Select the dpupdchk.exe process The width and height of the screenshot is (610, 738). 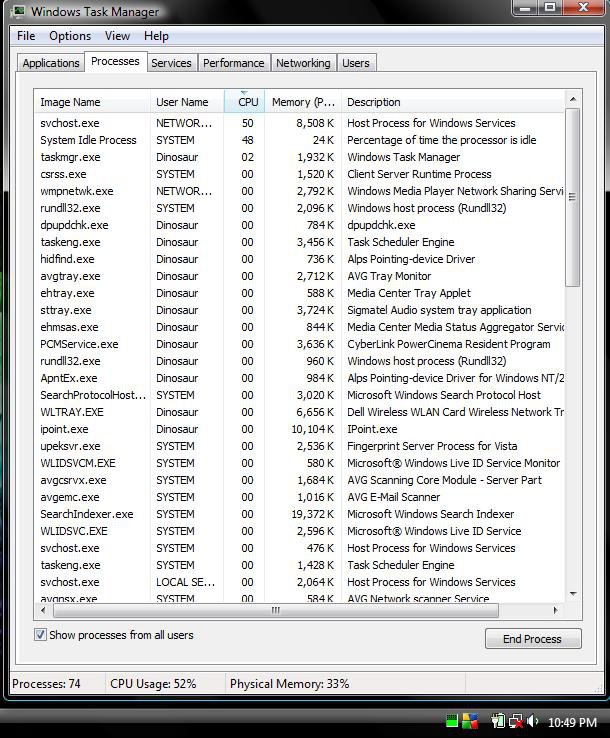299,225
